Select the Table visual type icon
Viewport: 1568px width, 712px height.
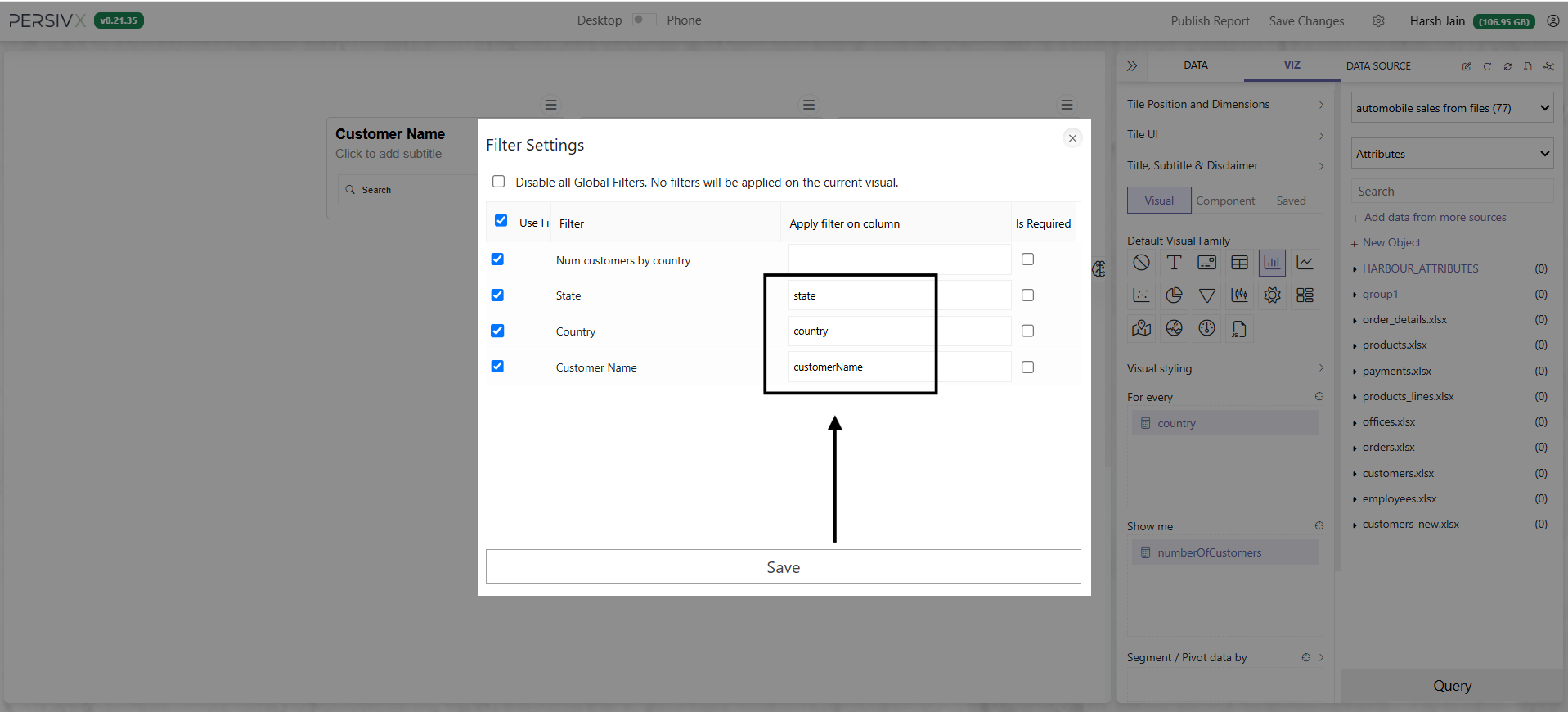click(x=1239, y=263)
